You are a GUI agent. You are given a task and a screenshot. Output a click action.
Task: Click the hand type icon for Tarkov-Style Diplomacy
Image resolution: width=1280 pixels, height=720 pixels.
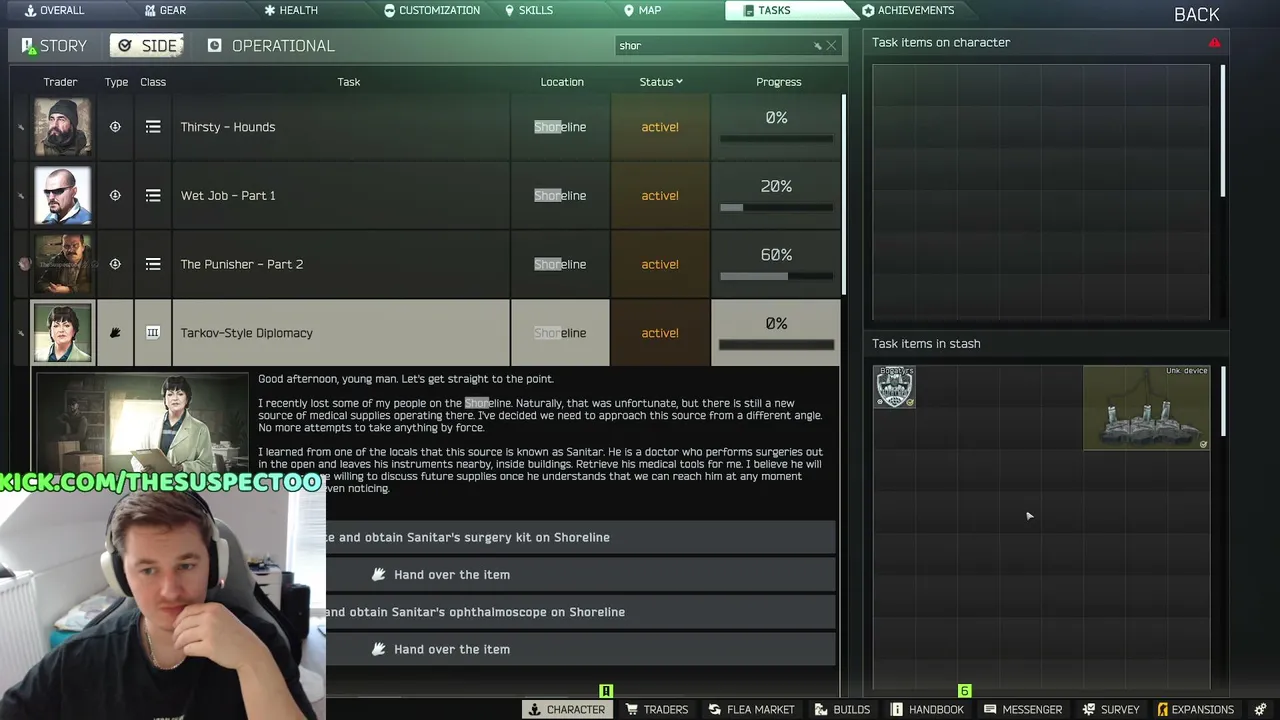point(115,333)
